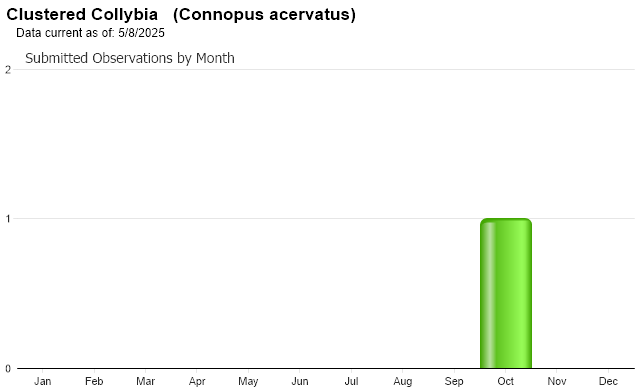Select the Jan label on the x-axis
Screen dimensions: 640x390
coord(42,381)
